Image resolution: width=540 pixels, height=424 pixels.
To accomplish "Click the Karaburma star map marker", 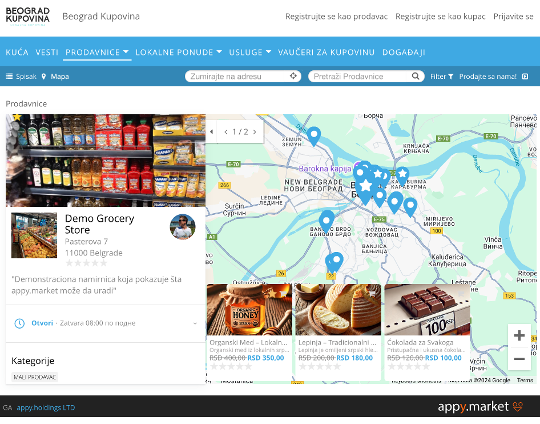I will [x=402, y=176].
